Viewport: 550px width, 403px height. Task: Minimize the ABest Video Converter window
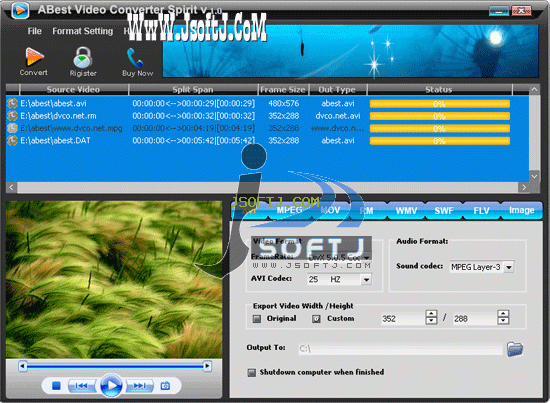point(499,11)
